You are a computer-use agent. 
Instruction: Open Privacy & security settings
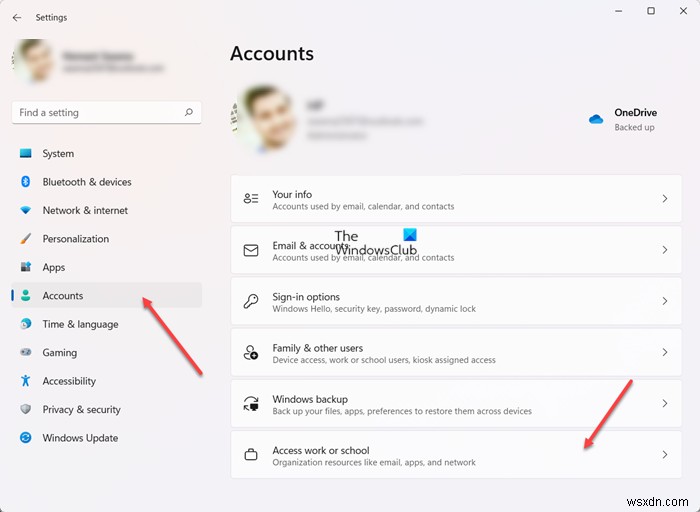(107, 409)
